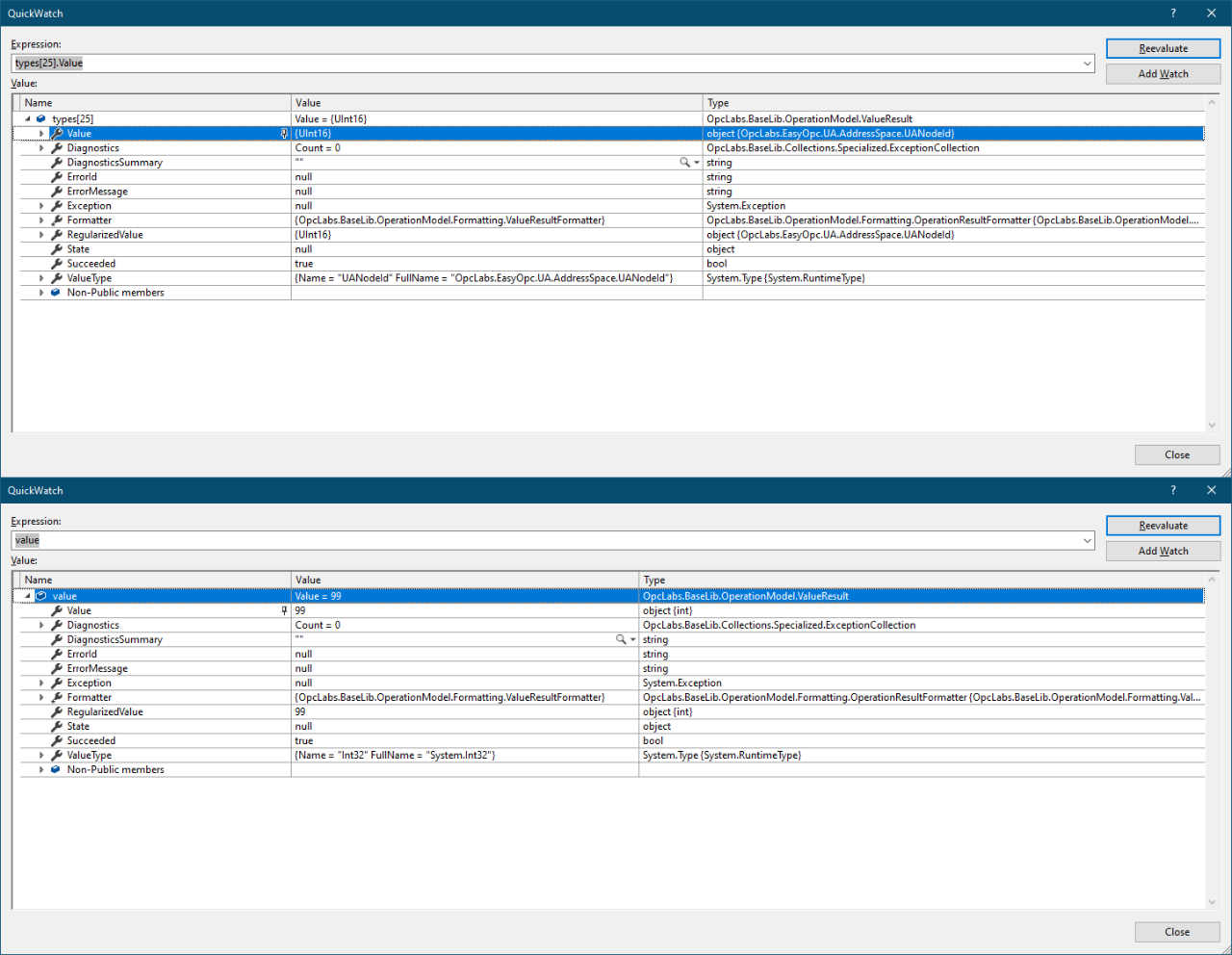Click Close button in the upper QuickWatch window
The height and width of the screenshot is (955, 1232).
pyautogui.click(x=1177, y=455)
